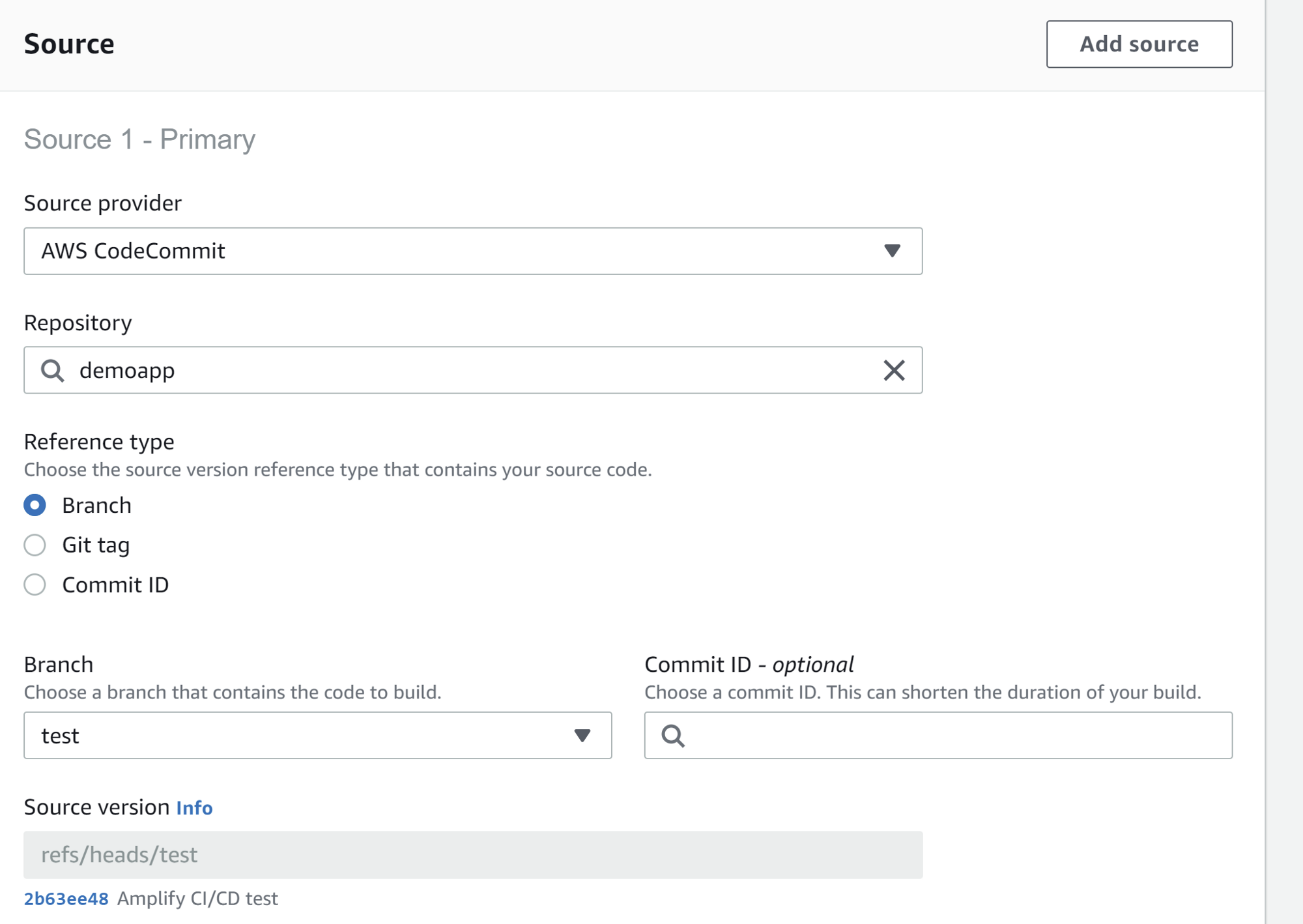Image resolution: width=1303 pixels, height=924 pixels.
Task: Click the Source 1 - Primary heading
Action: [x=139, y=139]
